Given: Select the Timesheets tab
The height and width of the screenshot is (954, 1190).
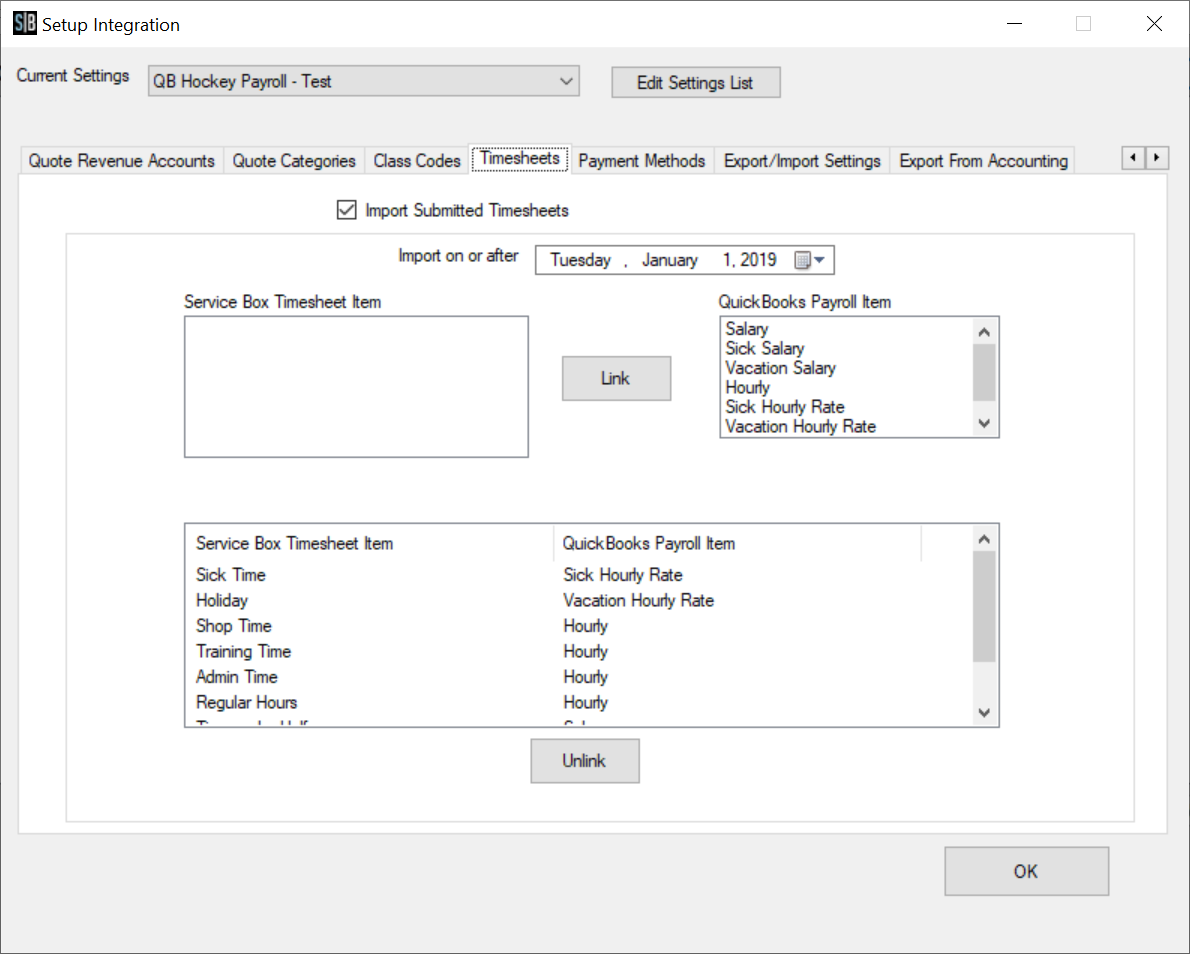Looking at the screenshot, I should pyautogui.click(x=520, y=159).
